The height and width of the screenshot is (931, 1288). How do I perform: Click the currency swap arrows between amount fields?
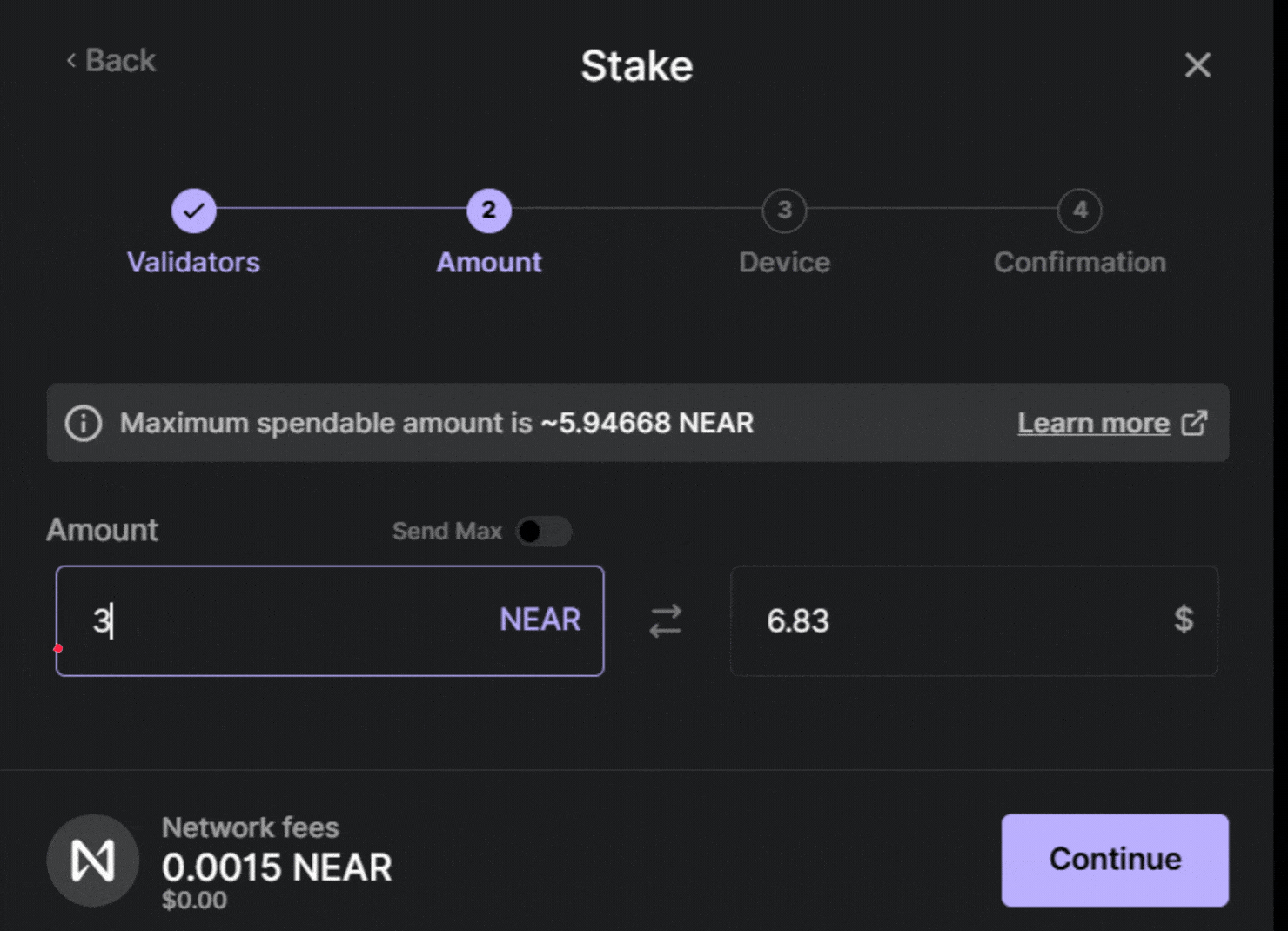(665, 621)
